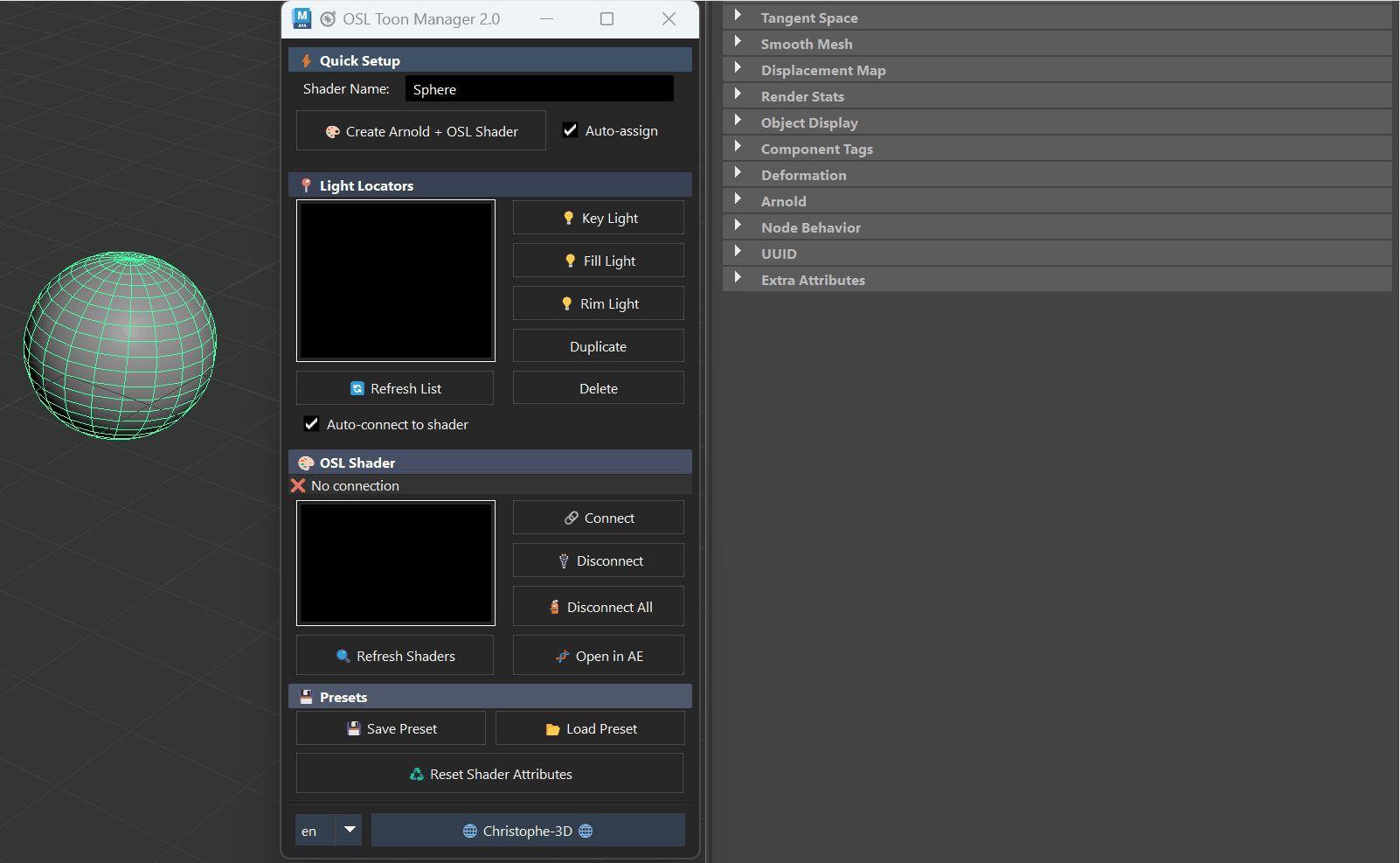Expand the Deformation section

coord(738,173)
